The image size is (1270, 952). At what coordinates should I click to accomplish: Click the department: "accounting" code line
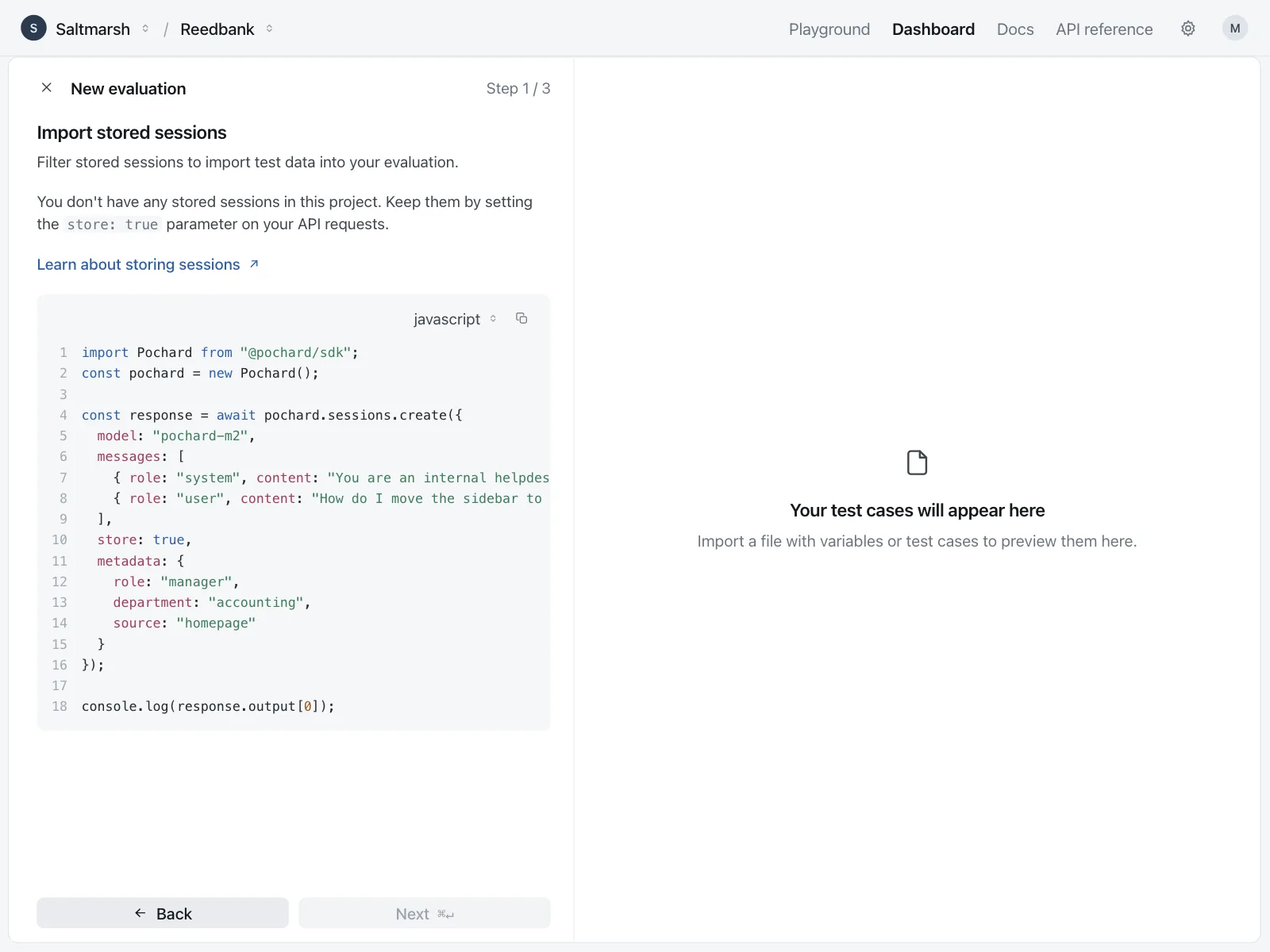(x=212, y=602)
